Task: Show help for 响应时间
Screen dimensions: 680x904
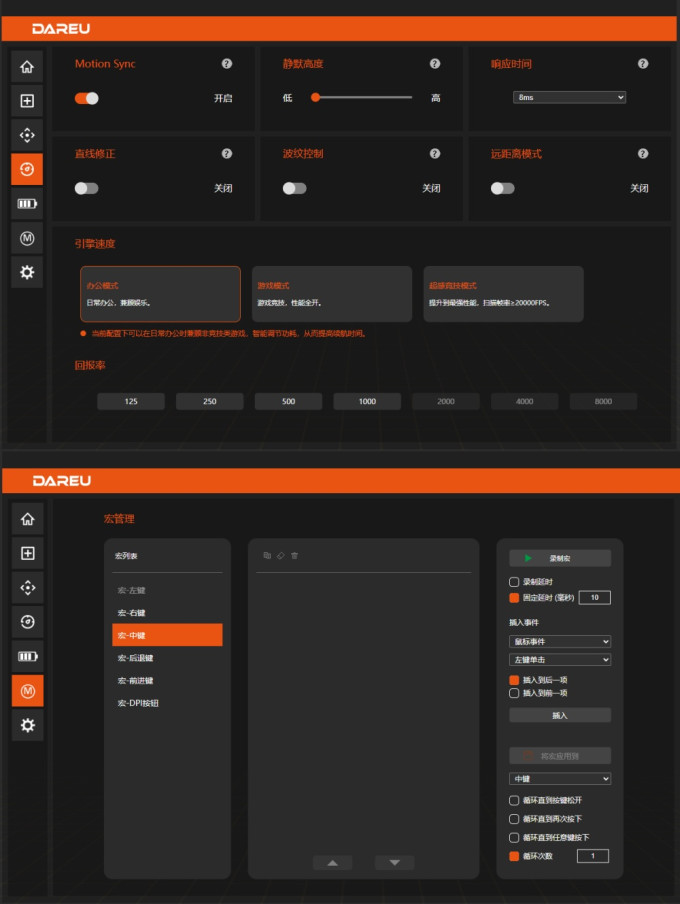Action: (643, 63)
